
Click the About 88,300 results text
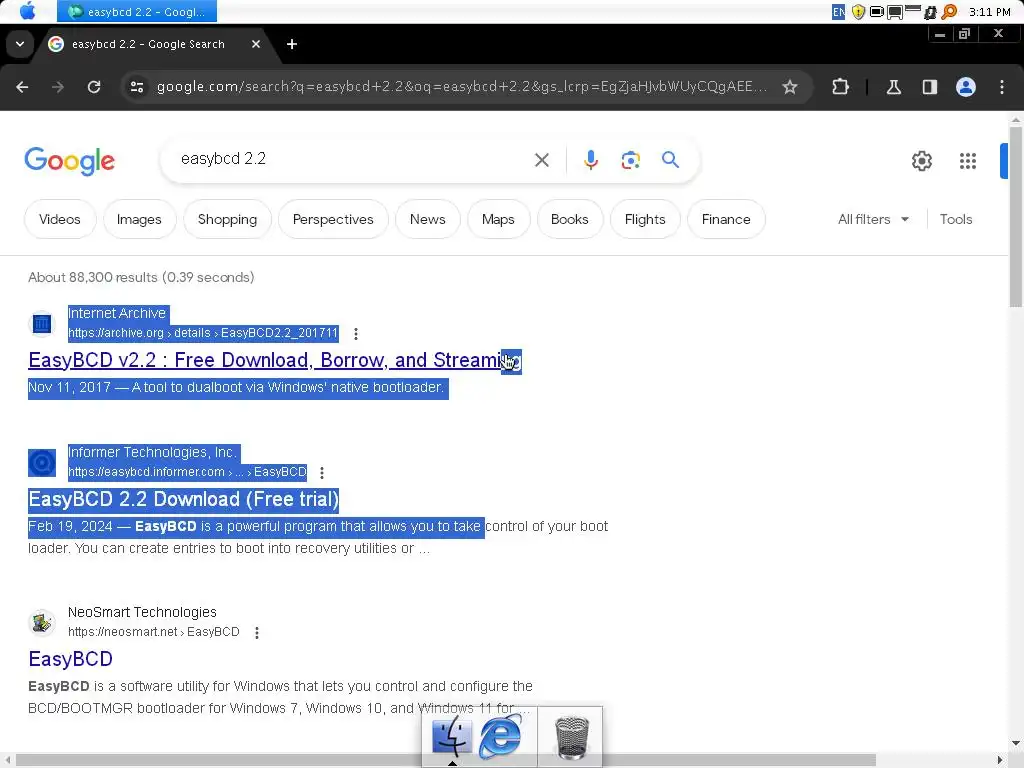(x=141, y=278)
